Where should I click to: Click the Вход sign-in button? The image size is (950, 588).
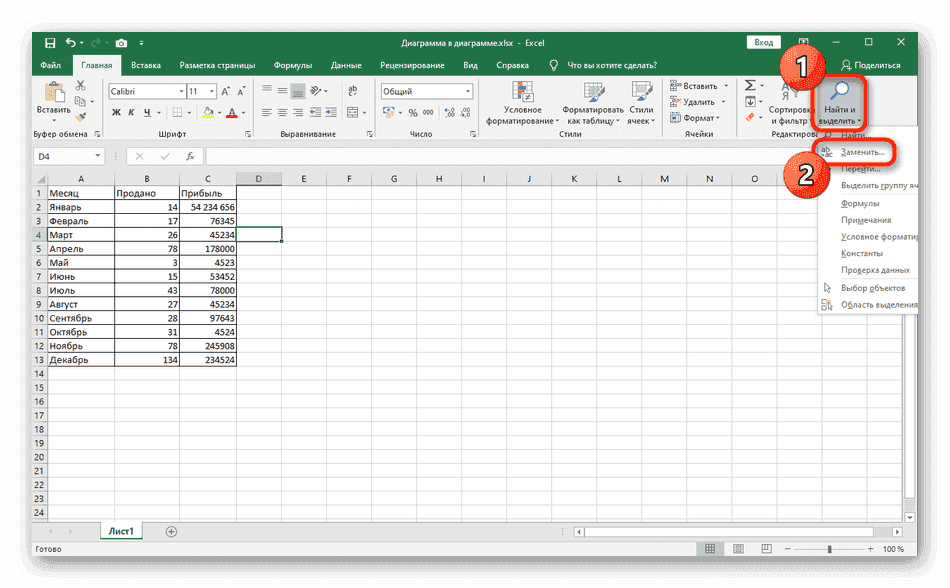click(763, 42)
